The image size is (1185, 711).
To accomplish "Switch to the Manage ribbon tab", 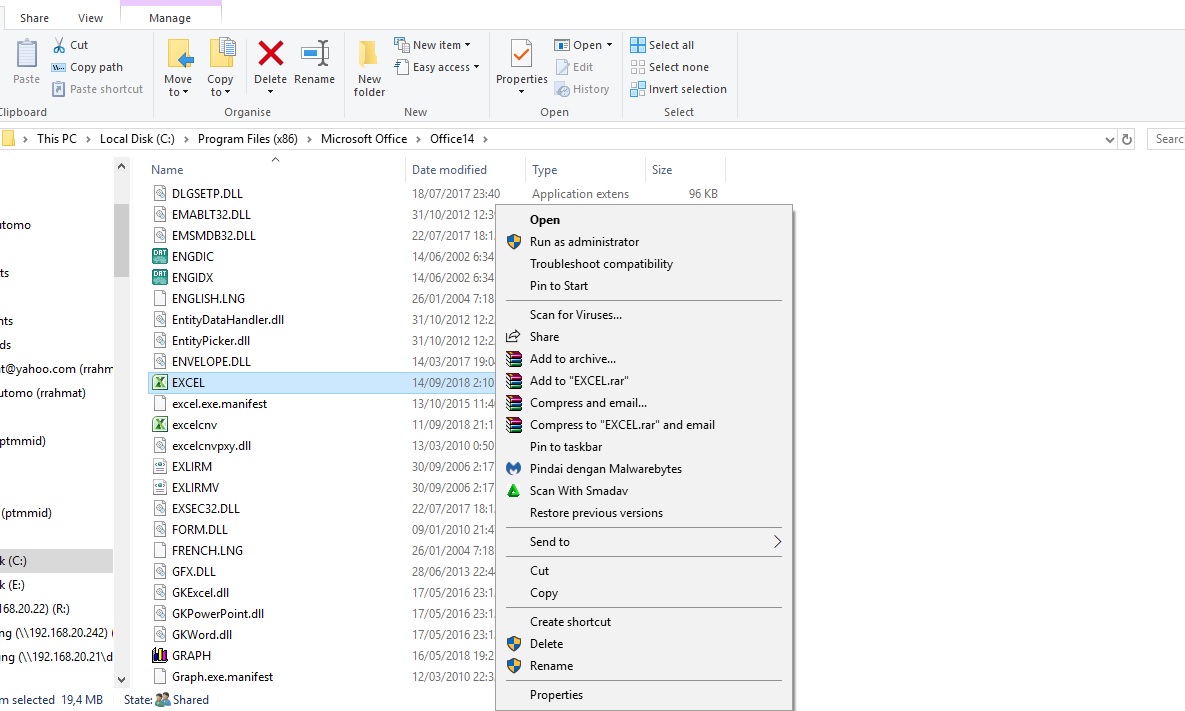I will pos(170,17).
